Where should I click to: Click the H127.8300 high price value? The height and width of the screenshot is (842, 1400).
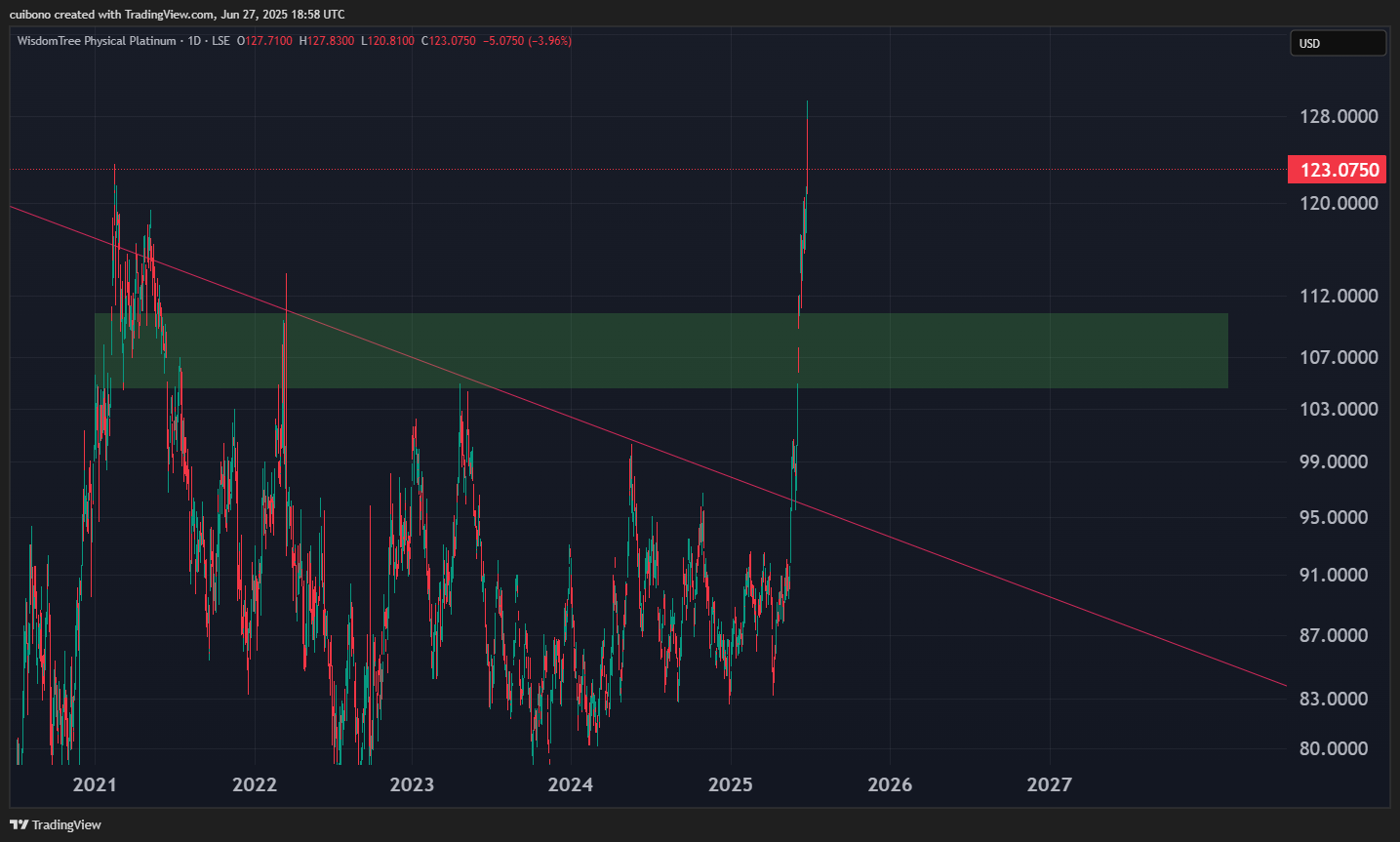pyautogui.click(x=327, y=41)
